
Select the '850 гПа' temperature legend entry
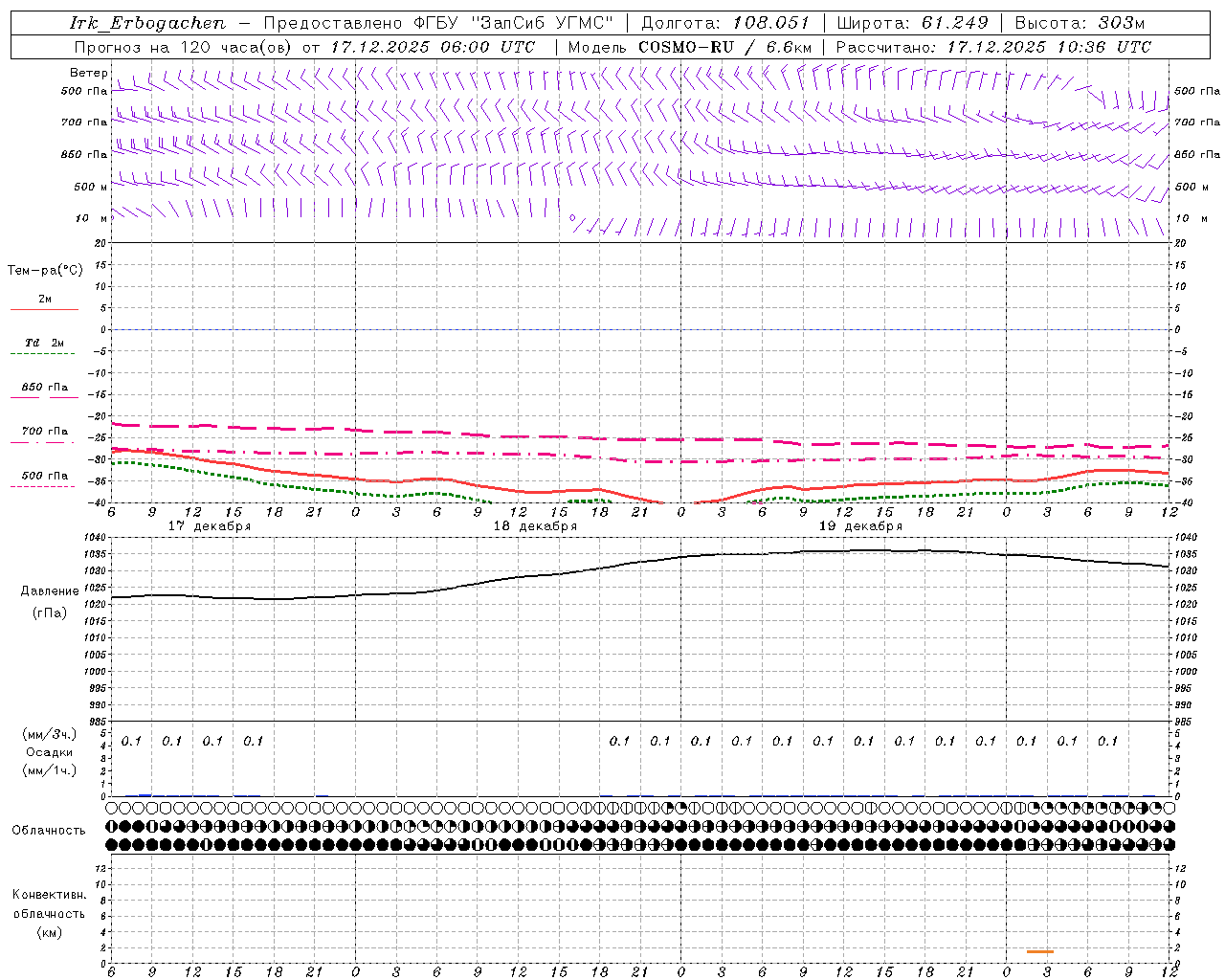click(45, 388)
